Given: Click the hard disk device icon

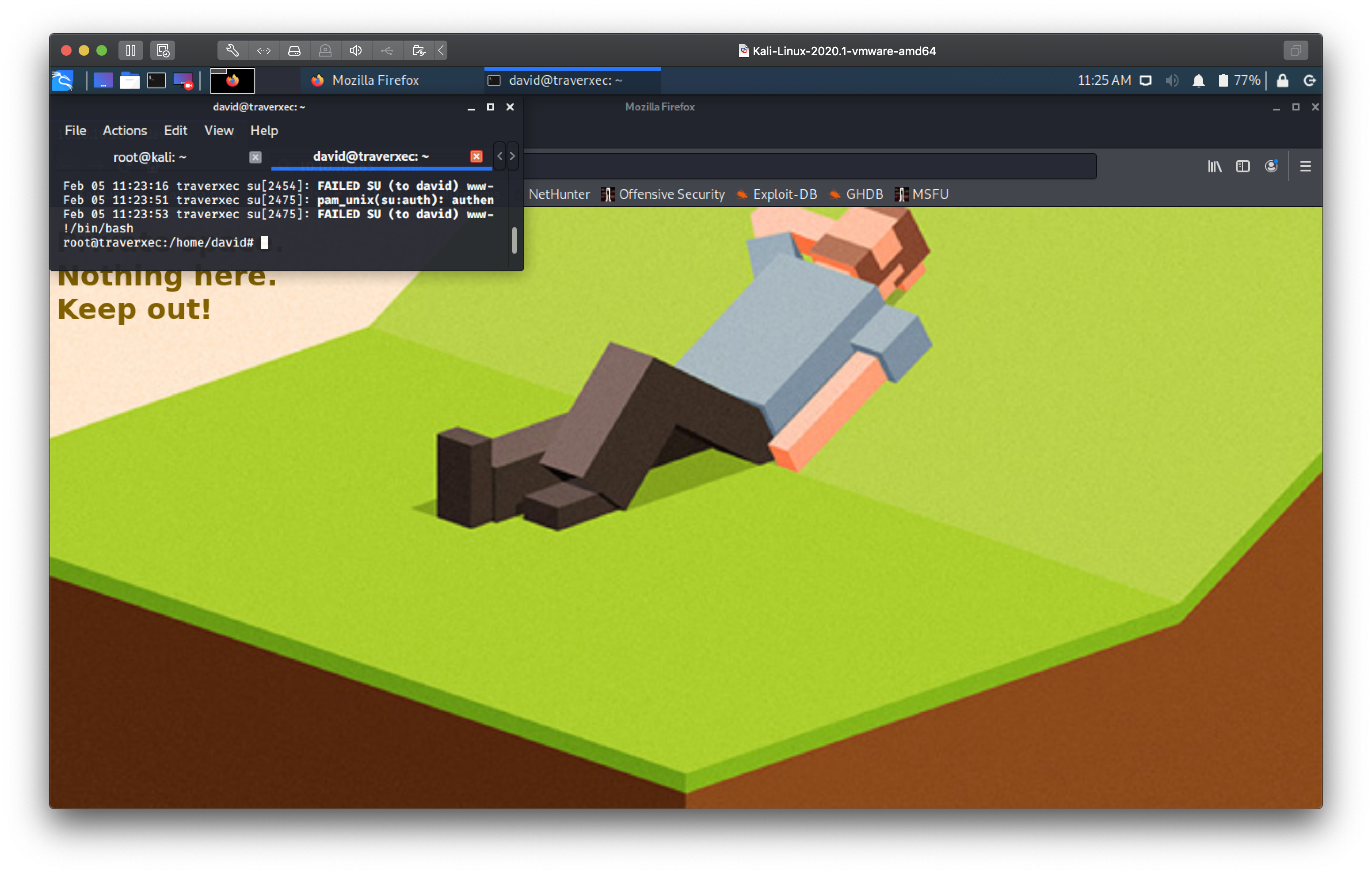Looking at the screenshot, I should click(x=294, y=51).
